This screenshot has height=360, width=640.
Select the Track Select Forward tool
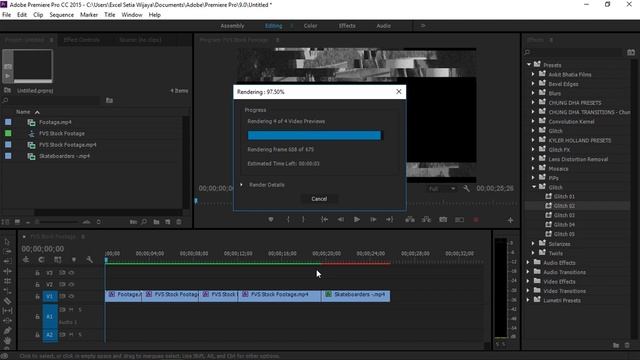click(x=7, y=251)
